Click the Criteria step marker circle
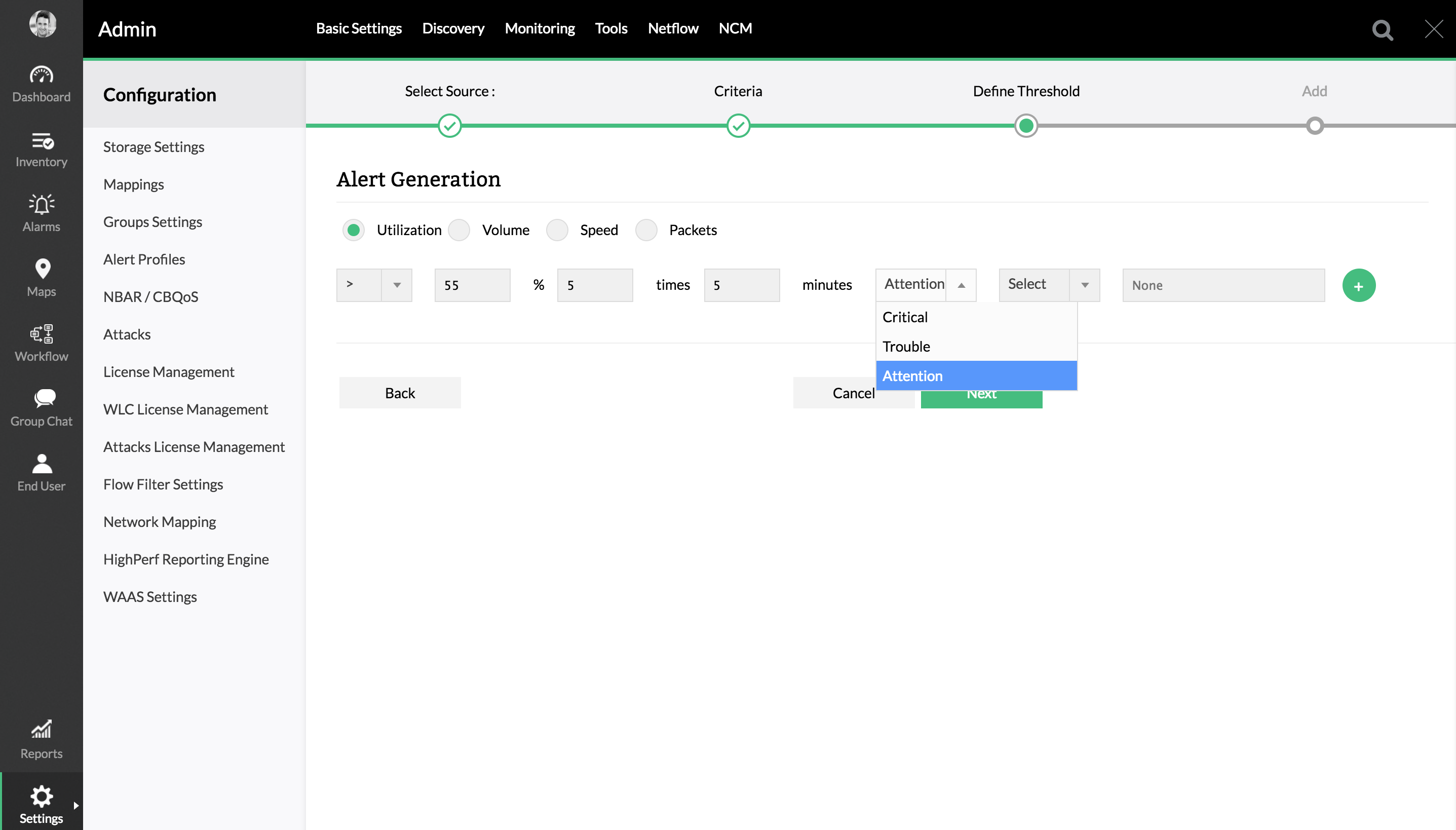Screen dimensions: 1456x830 pyautogui.click(x=738, y=126)
